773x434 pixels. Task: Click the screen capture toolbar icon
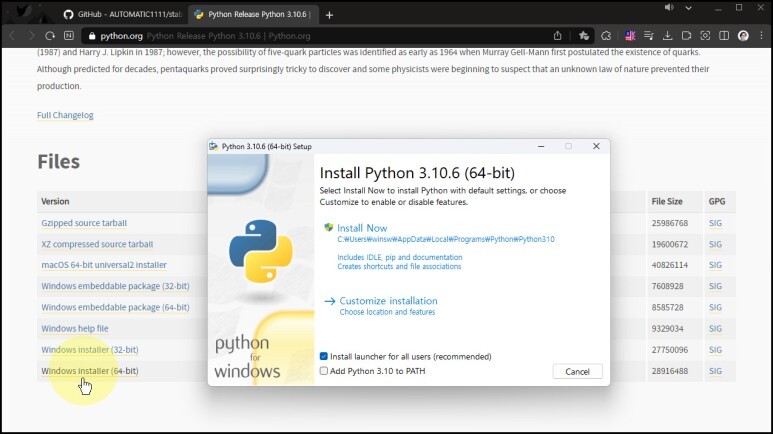coord(705,36)
